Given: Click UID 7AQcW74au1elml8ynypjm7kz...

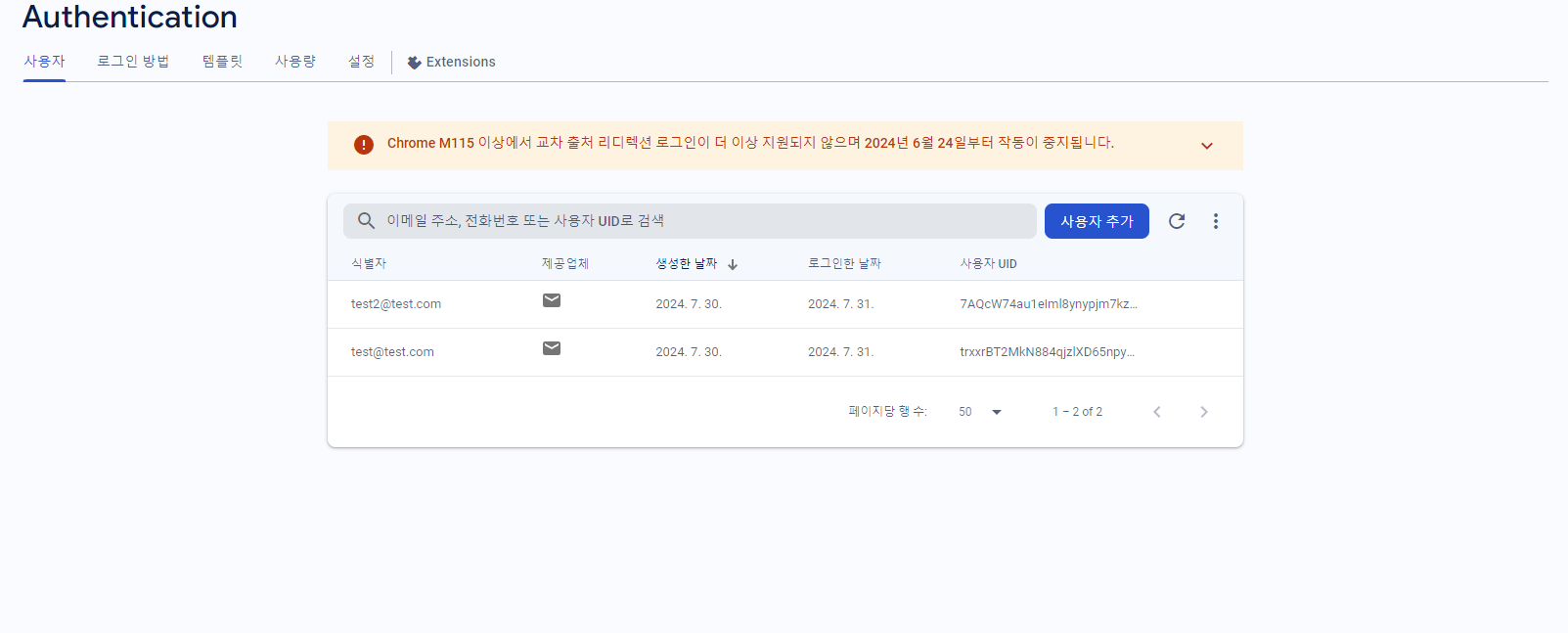Looking at the screenshot, I should coord(1049,304).
